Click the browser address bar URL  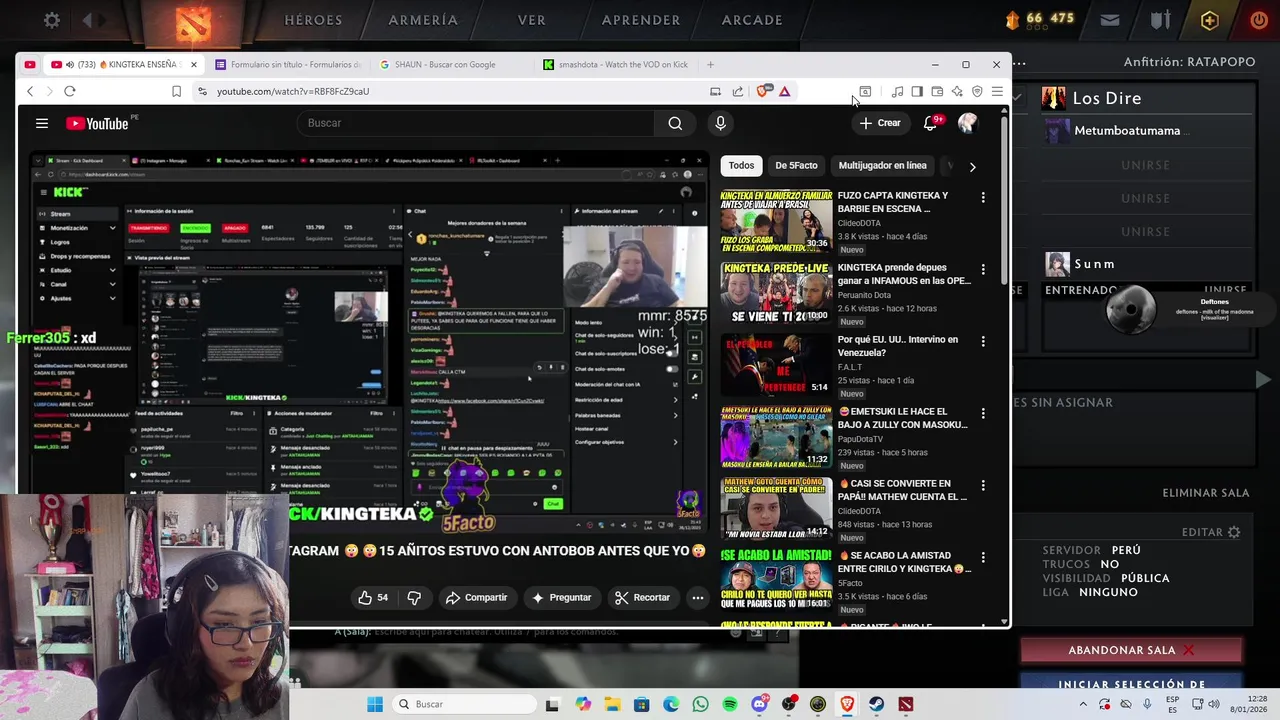pos(293,91)
